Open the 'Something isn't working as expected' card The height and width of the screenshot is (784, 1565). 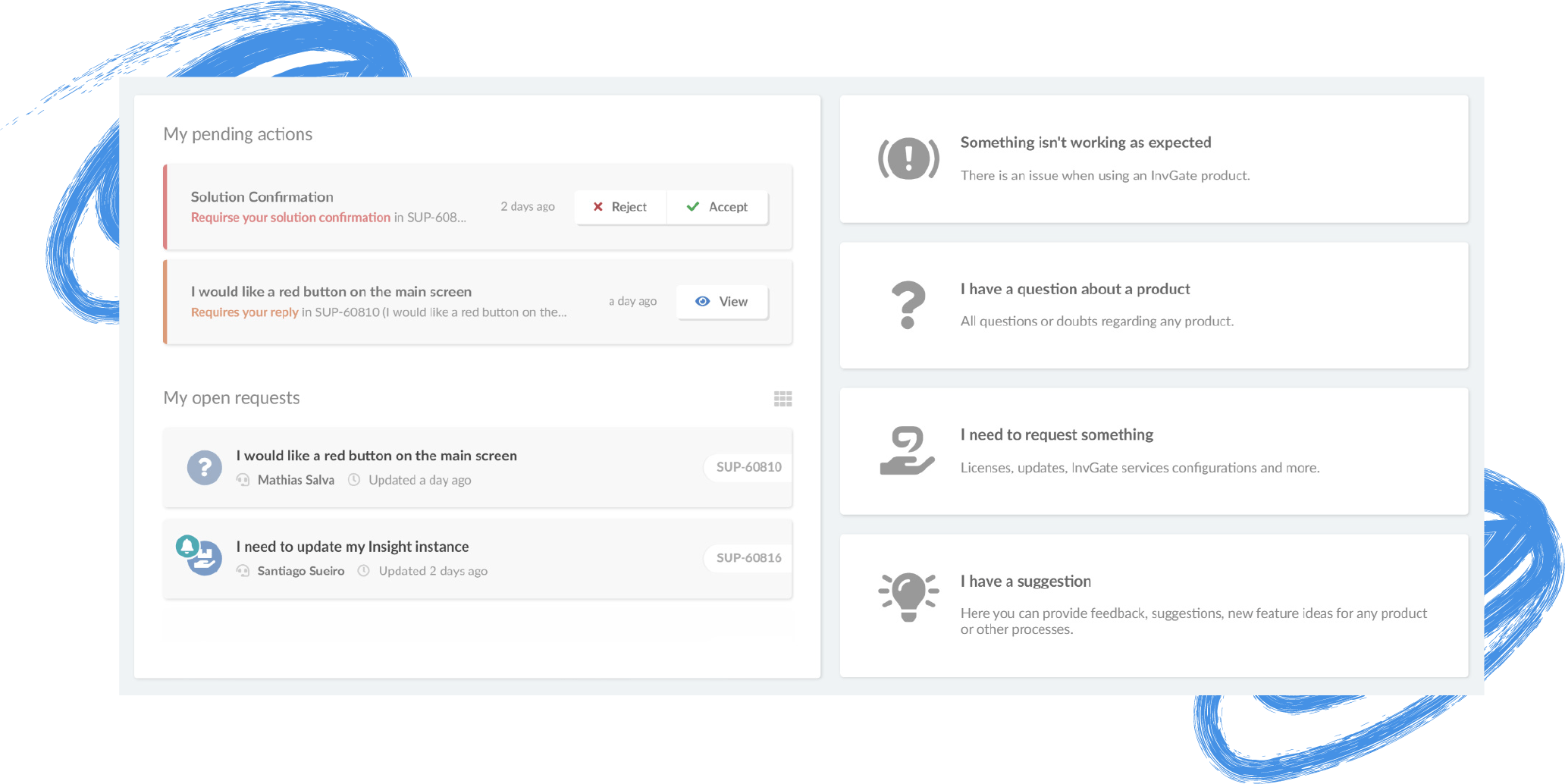(1154, 159)
